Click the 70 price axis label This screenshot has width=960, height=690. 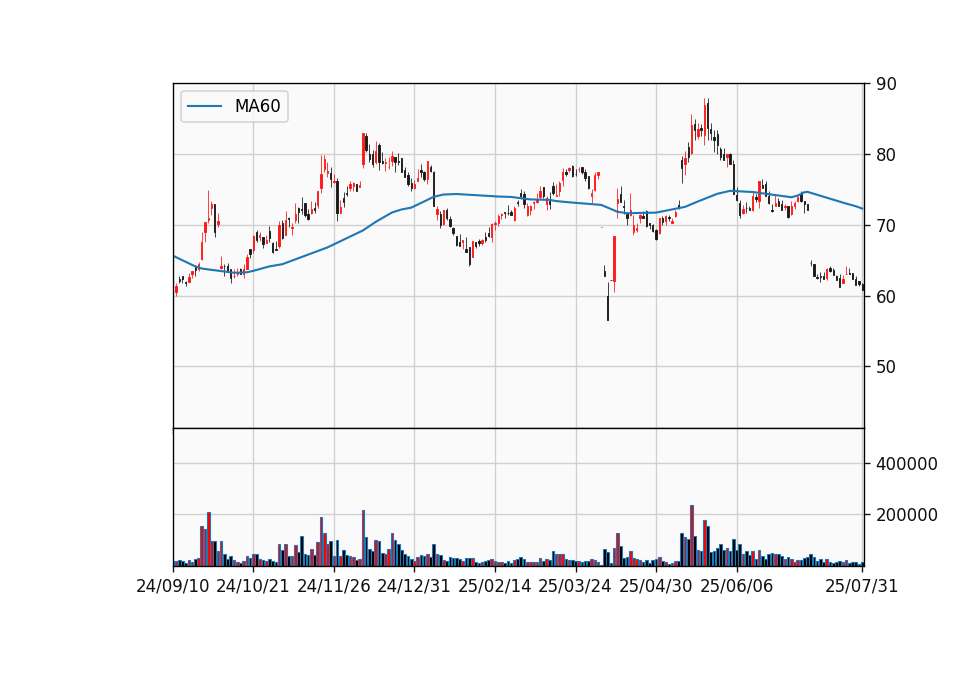(x=886, y=226)
